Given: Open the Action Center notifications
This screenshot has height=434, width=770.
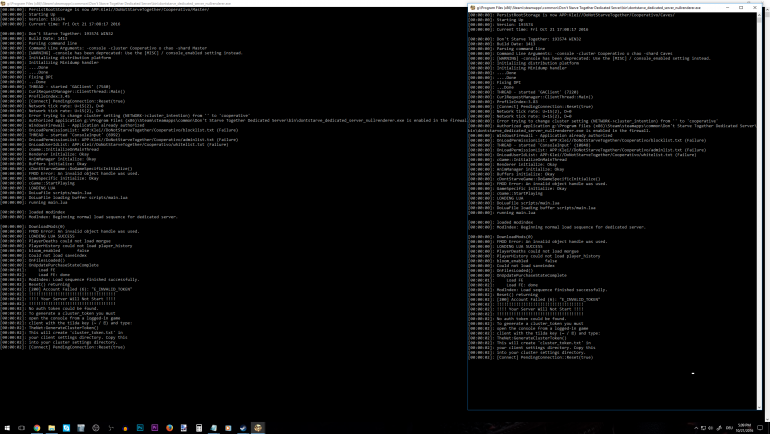Looking at the screenshot, I should pyautogui.click(x=760, y=428).
